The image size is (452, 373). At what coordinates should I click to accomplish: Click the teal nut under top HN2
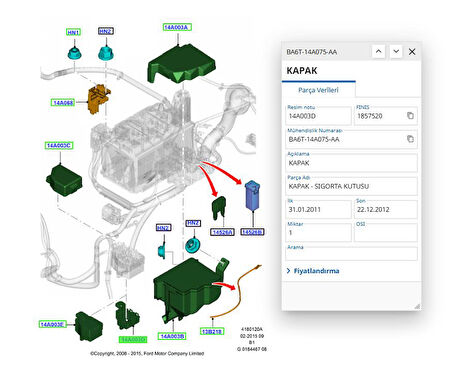tap(106, 53)
